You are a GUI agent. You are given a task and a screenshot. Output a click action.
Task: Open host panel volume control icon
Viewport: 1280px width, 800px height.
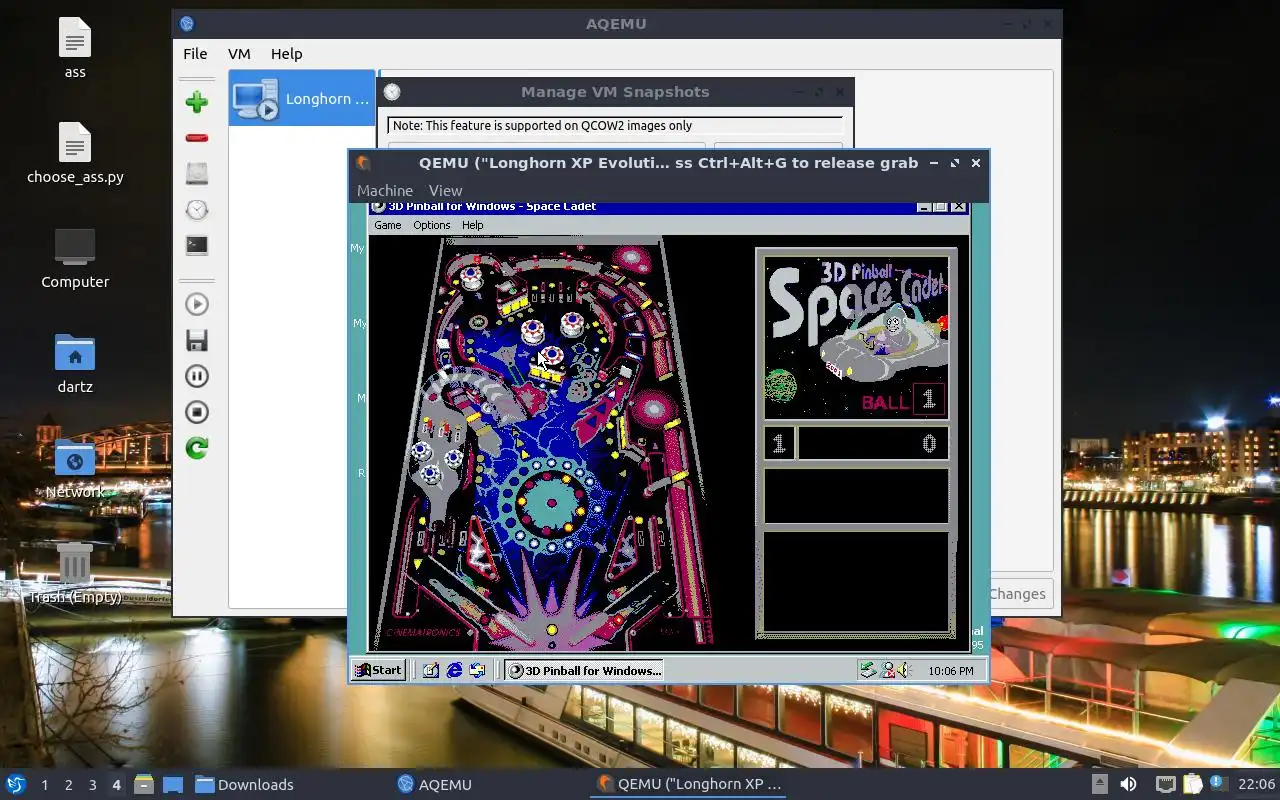coord(1128,784)
